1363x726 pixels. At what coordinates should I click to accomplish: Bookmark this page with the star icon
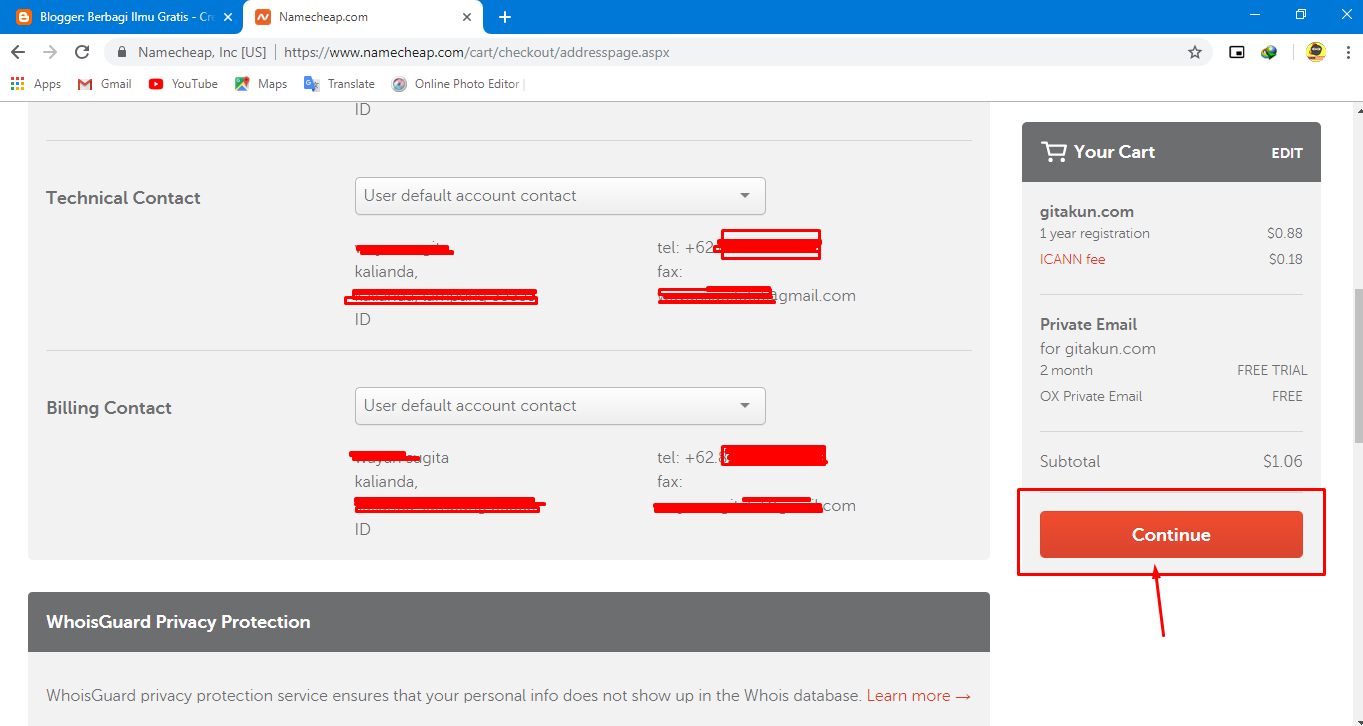tap(1194, 52)
